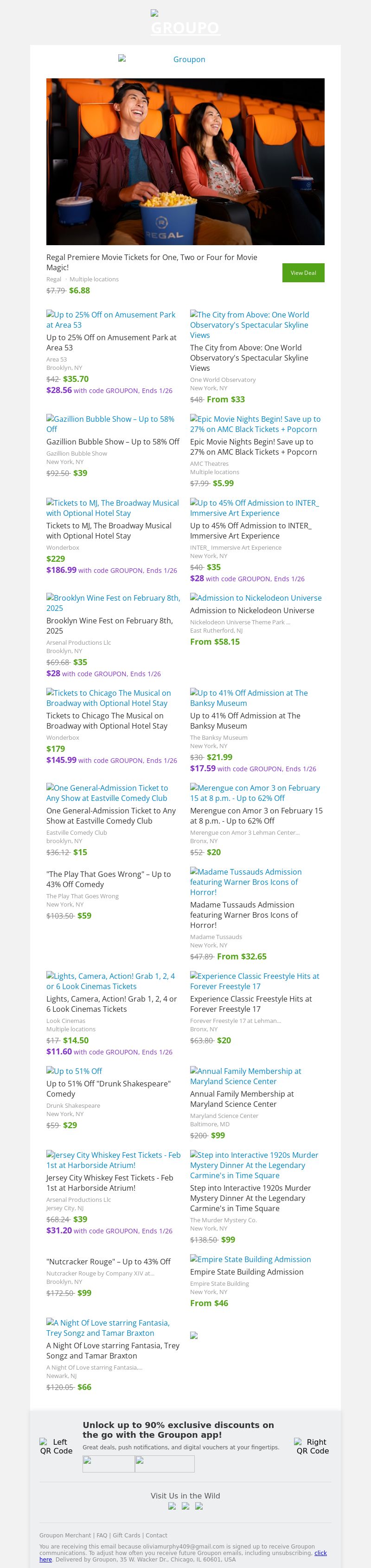Open the Gazillion Bubble Show deal link
The image size is (371, 1568).
(x=110, y=424)
